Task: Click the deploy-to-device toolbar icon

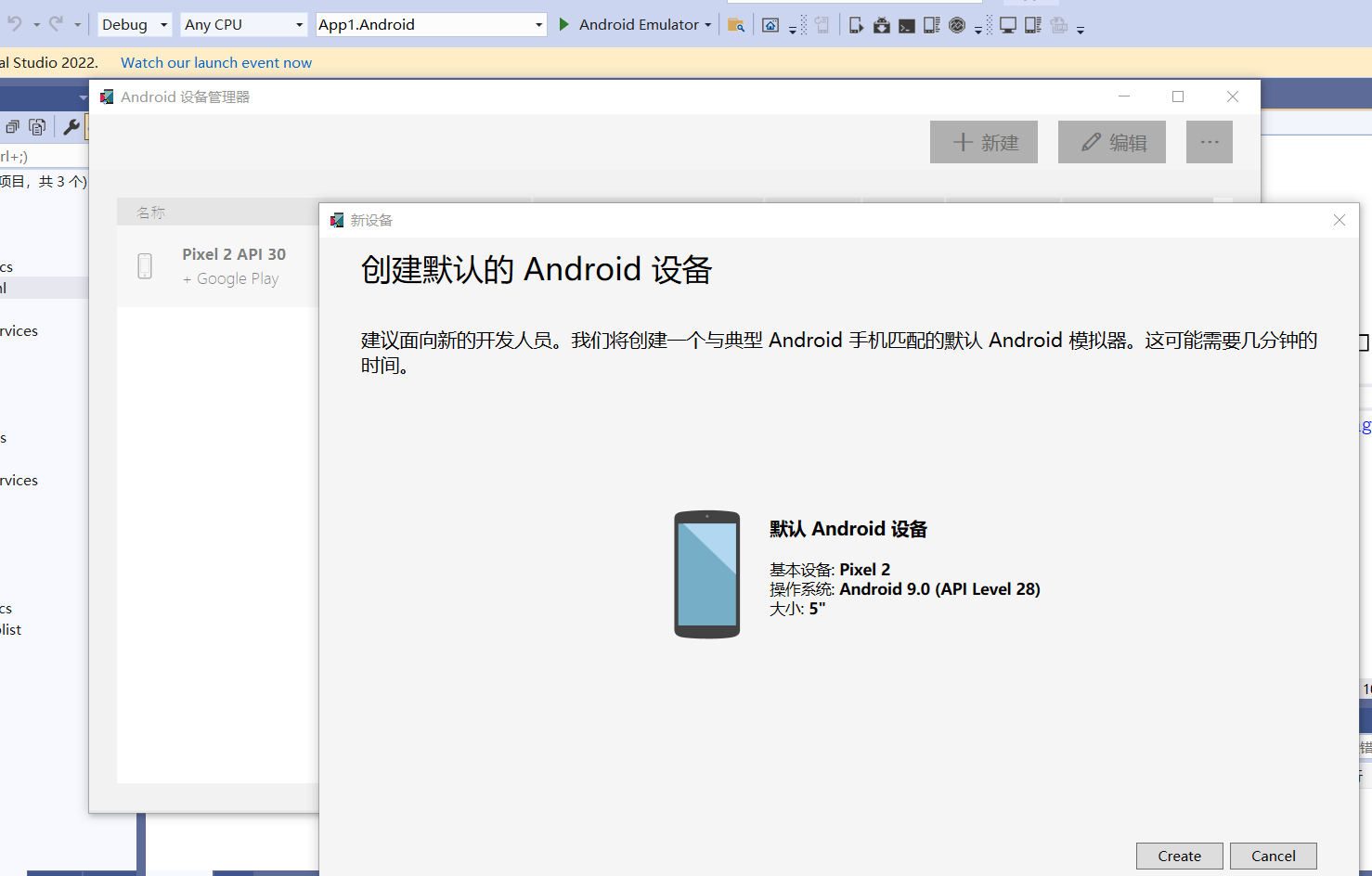Action: click(855, 24)
